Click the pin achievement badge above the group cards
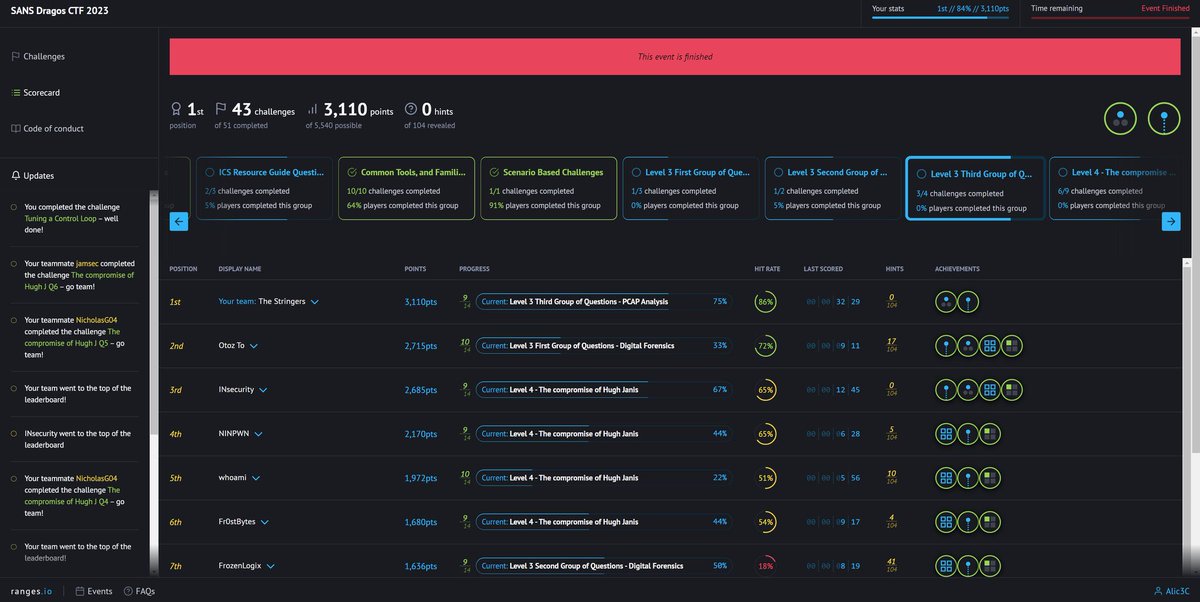 coord(1164,119)
